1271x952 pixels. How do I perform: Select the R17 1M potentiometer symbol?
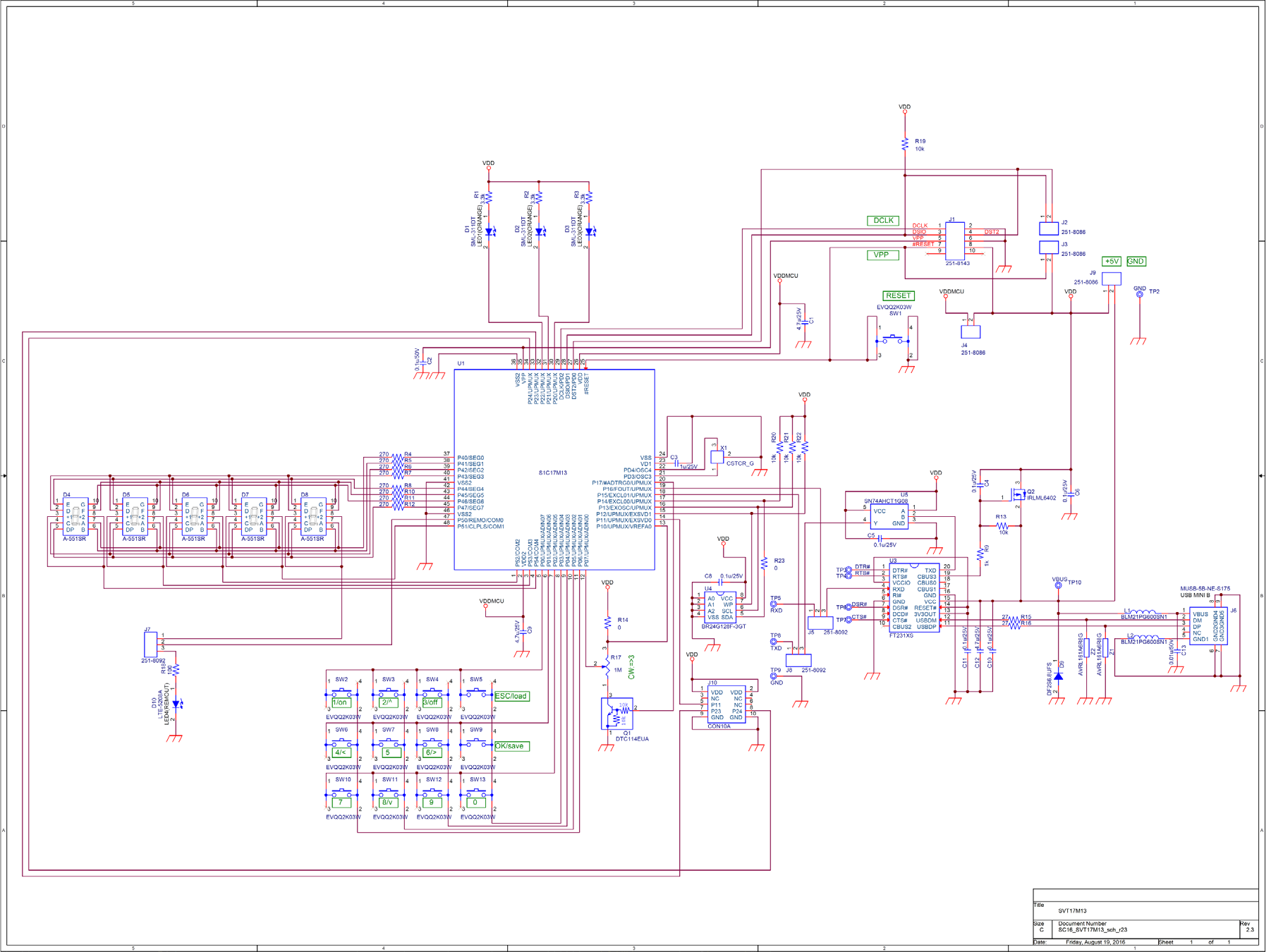[x=606, y=664]
